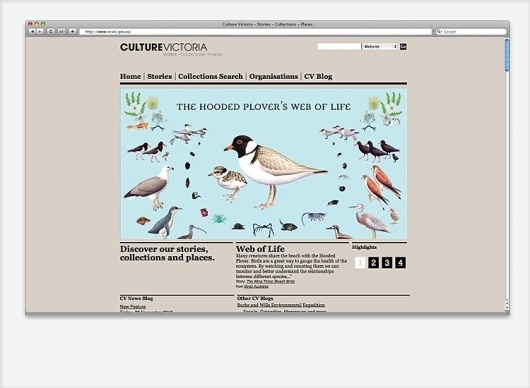The image size is (530, 388).
Task: Open the Beach Birds story link
Action: 270,281
